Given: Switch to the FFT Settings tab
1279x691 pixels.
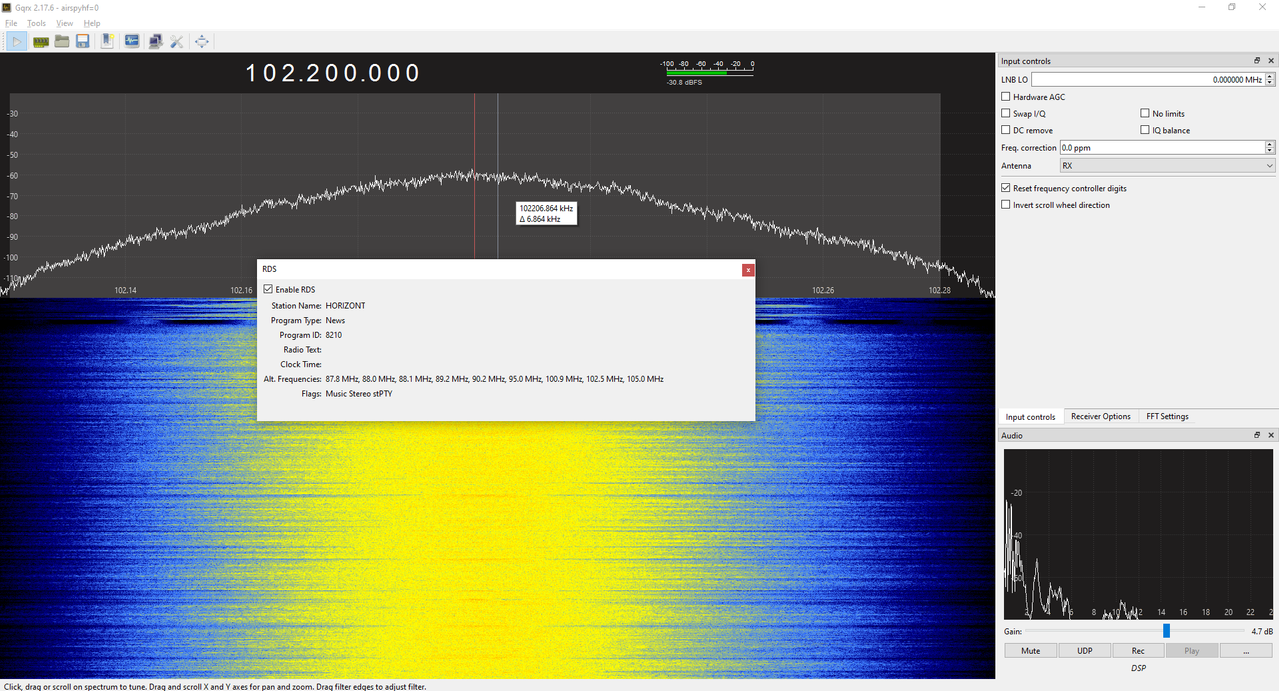Looking at the screenshot, I should 1167,416.
